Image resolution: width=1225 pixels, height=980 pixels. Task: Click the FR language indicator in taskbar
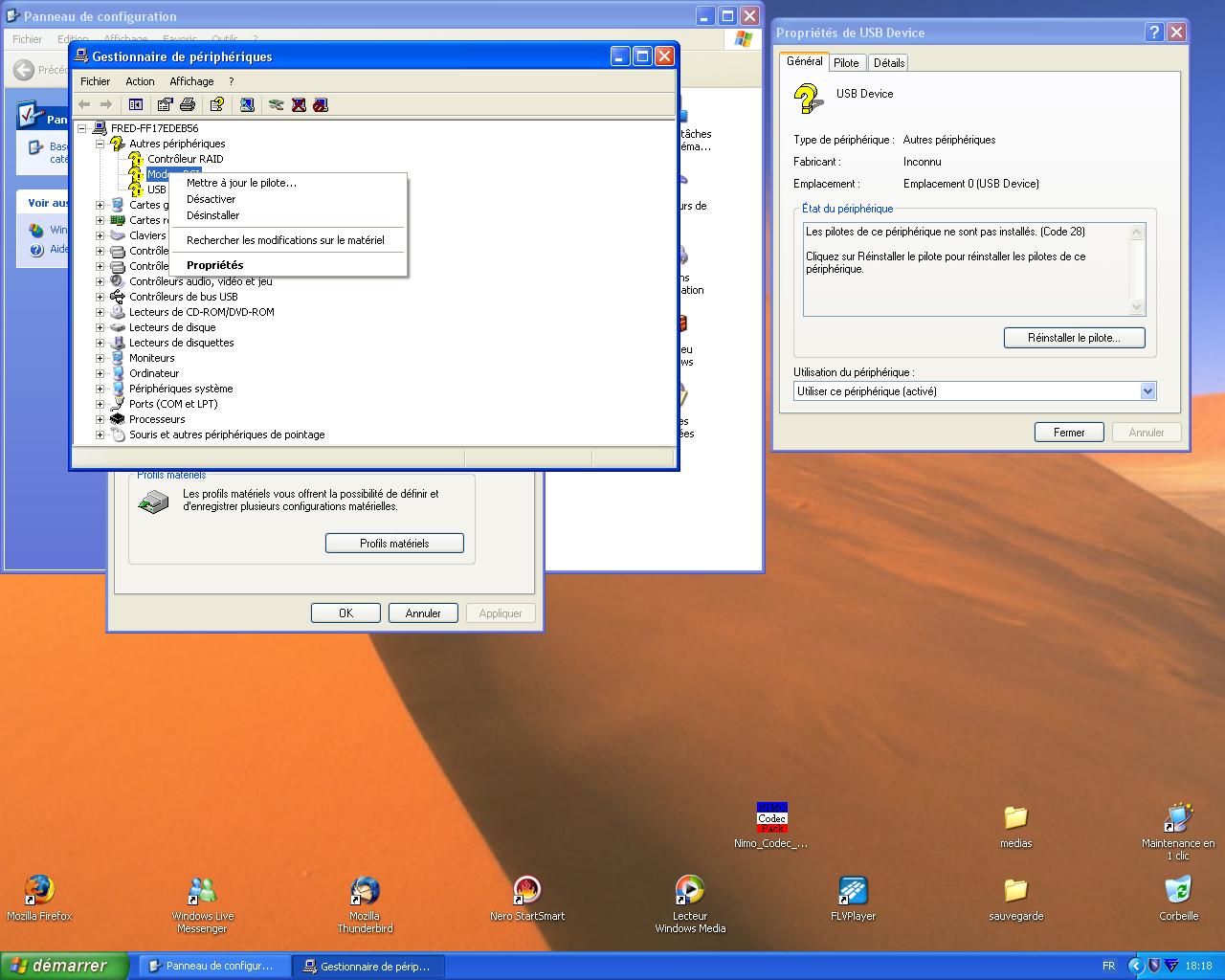1108,966
